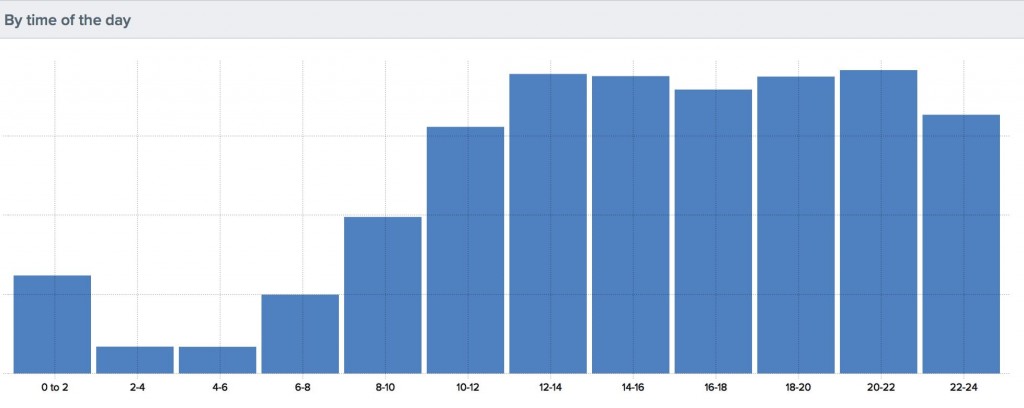1024x408 pixels.
Task: Click the 0 to 2 bar
Action: point(52,324)
